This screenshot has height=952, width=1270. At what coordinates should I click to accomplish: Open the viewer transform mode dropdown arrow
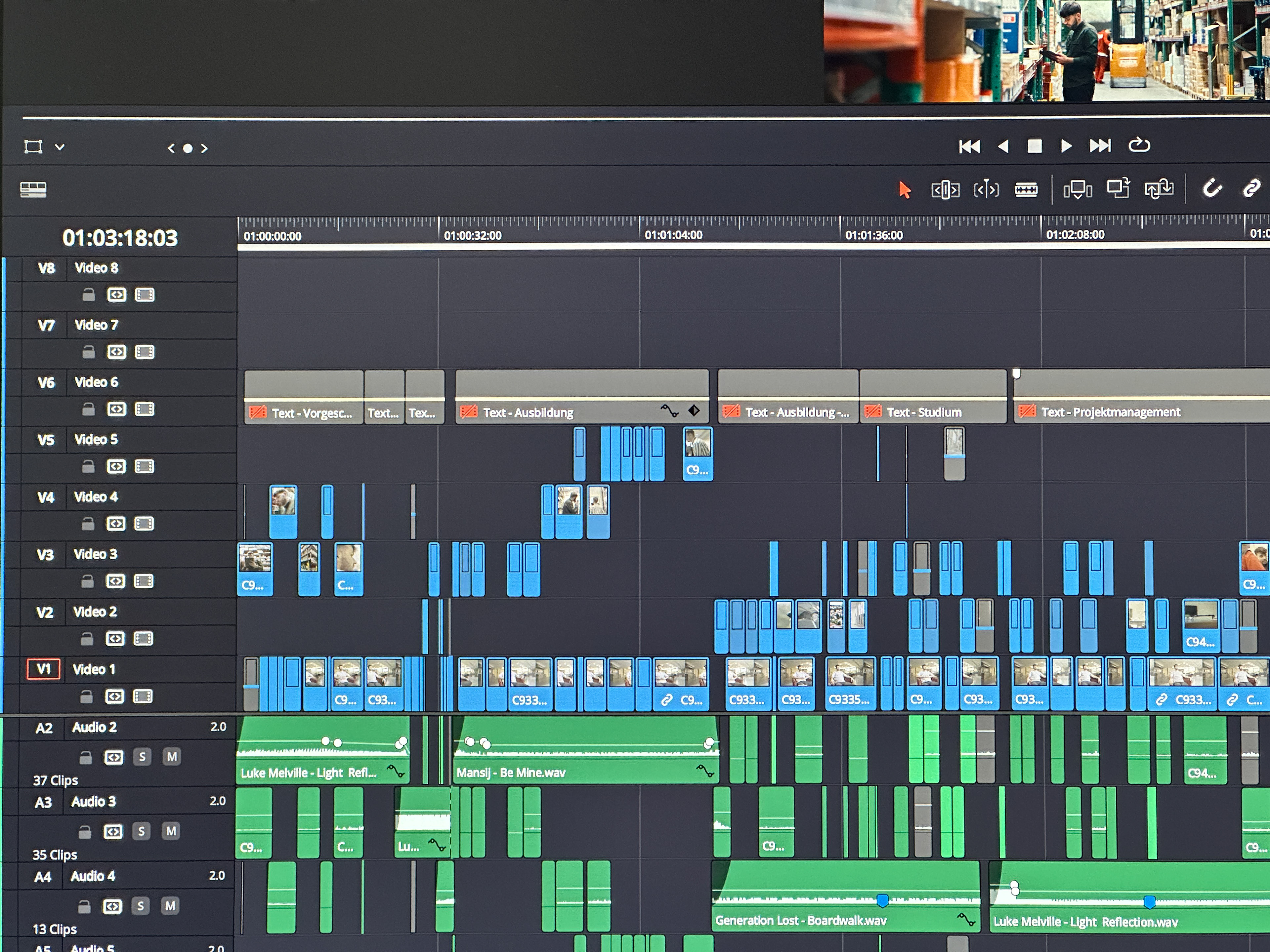pyautogui.click(x=60, y=147)
